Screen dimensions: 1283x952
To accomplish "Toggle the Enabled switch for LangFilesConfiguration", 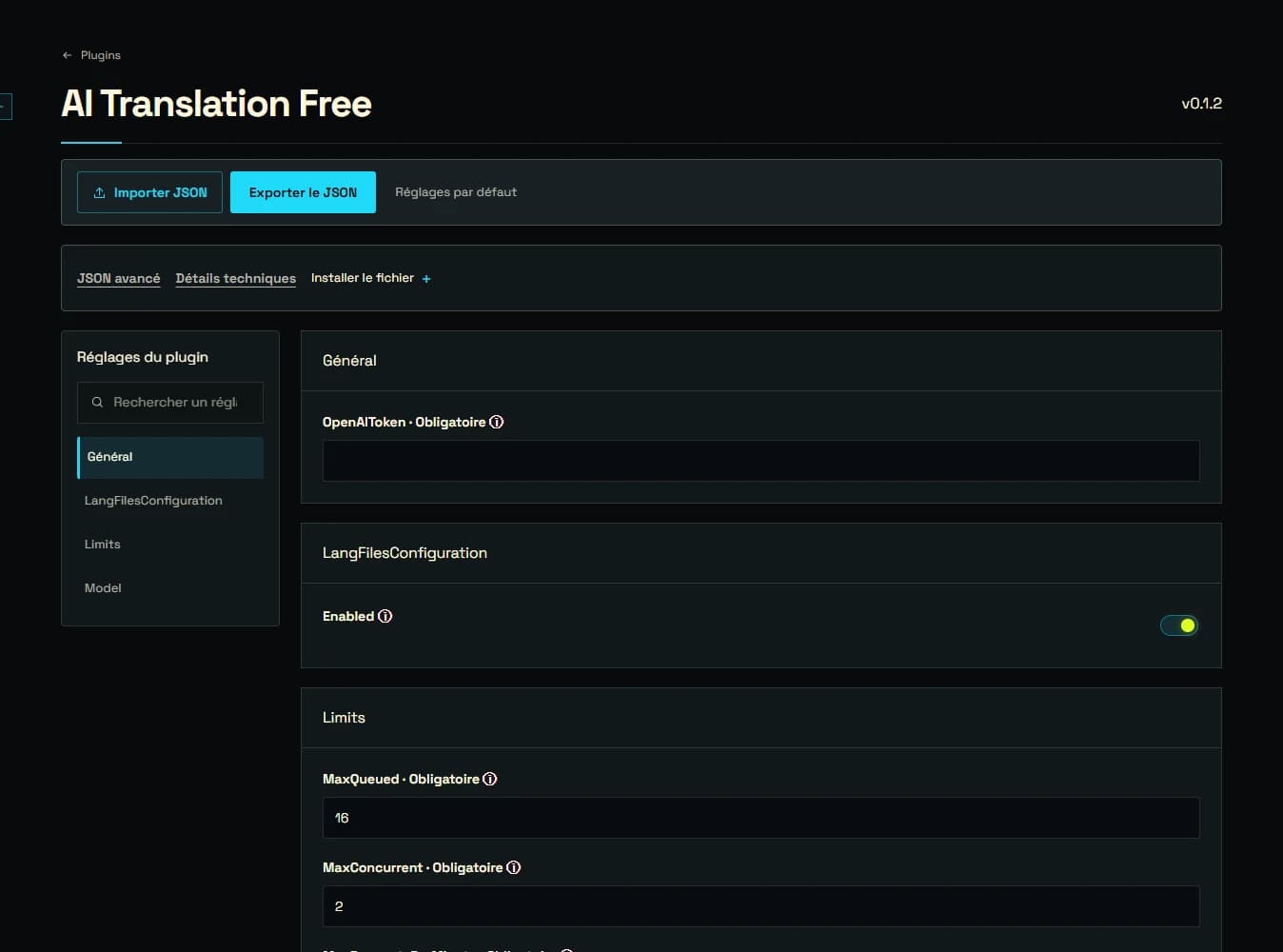I will tap(1179, 625).
